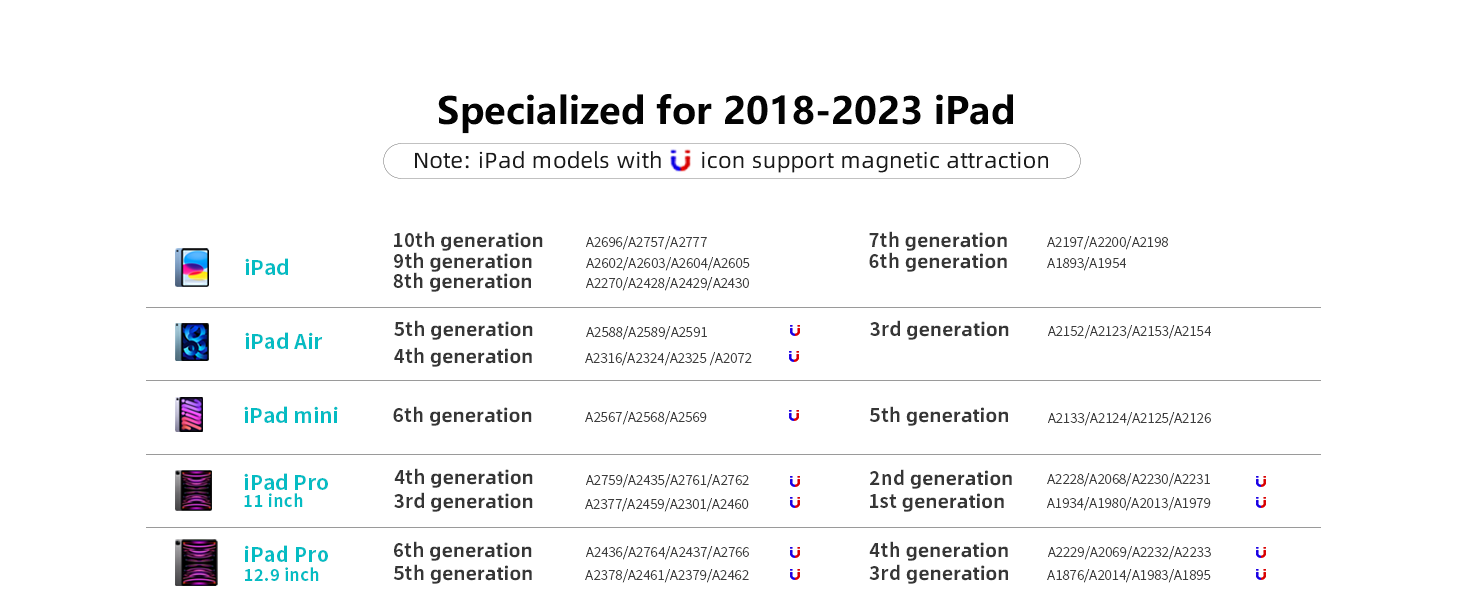This screenshot has height=600, width=1464.
Task: Click magnet icon for iPad Pro 11 2nd generation
Action: pos(1261,481)
